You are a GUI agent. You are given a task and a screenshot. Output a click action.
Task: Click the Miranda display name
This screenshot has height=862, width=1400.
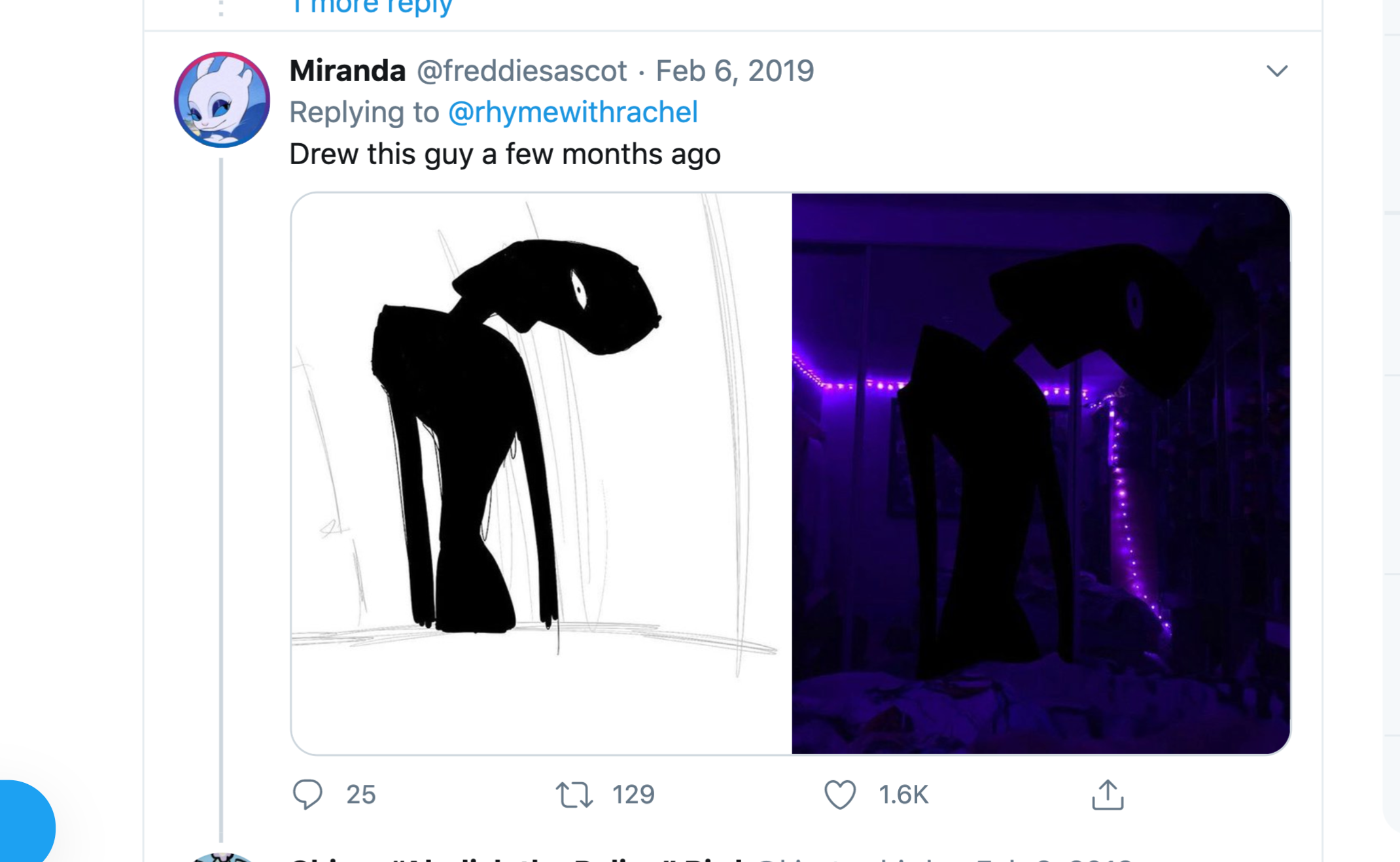click(x=347, y=71)
